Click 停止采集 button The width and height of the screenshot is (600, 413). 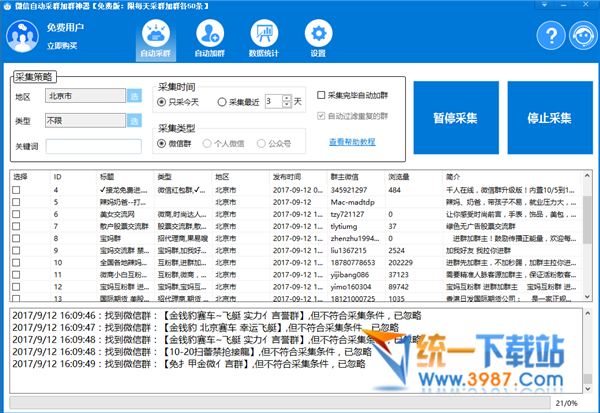550,118
